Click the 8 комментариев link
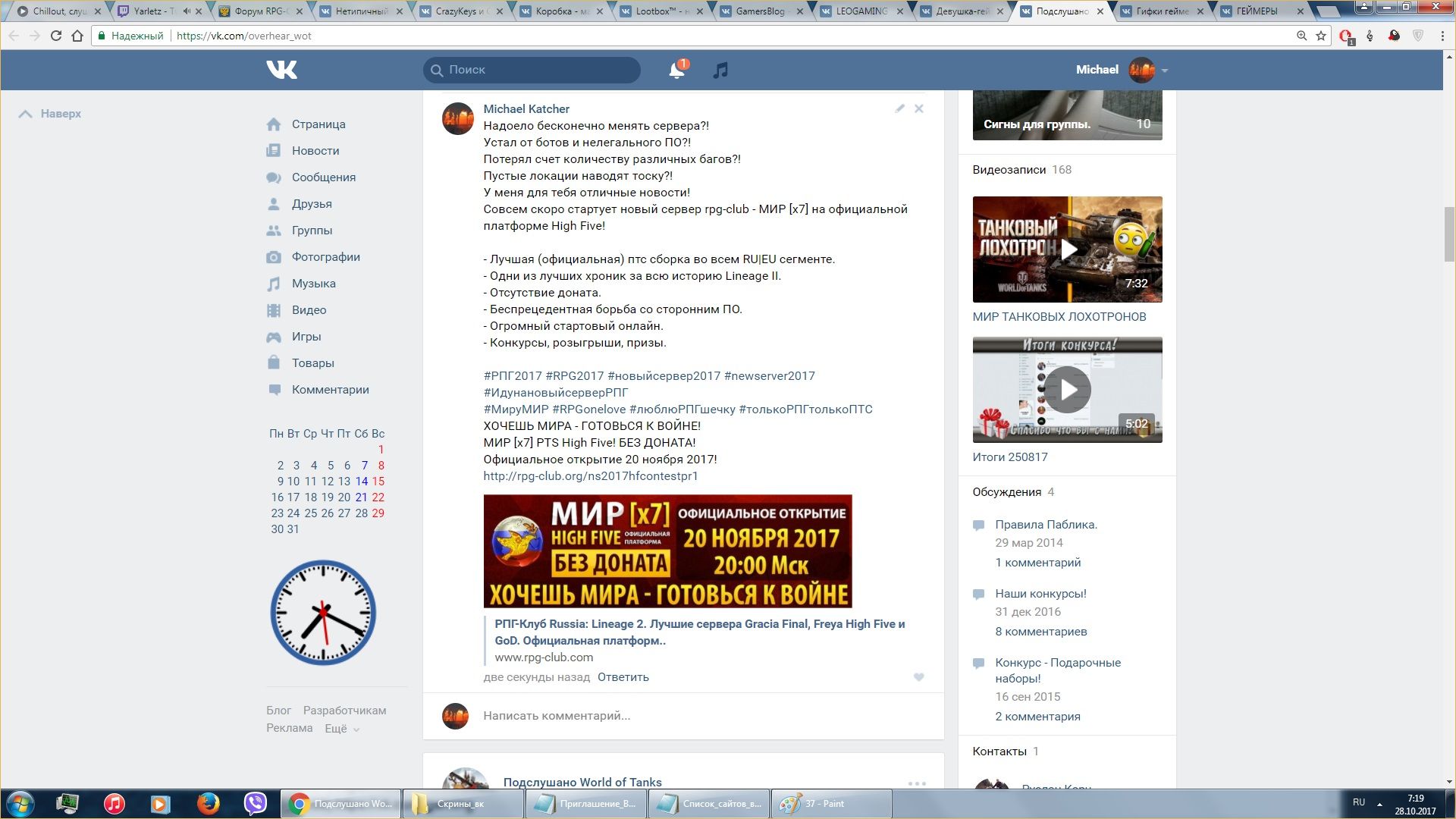Viewport: 1456px width, 819px height. pos(1041,632)
